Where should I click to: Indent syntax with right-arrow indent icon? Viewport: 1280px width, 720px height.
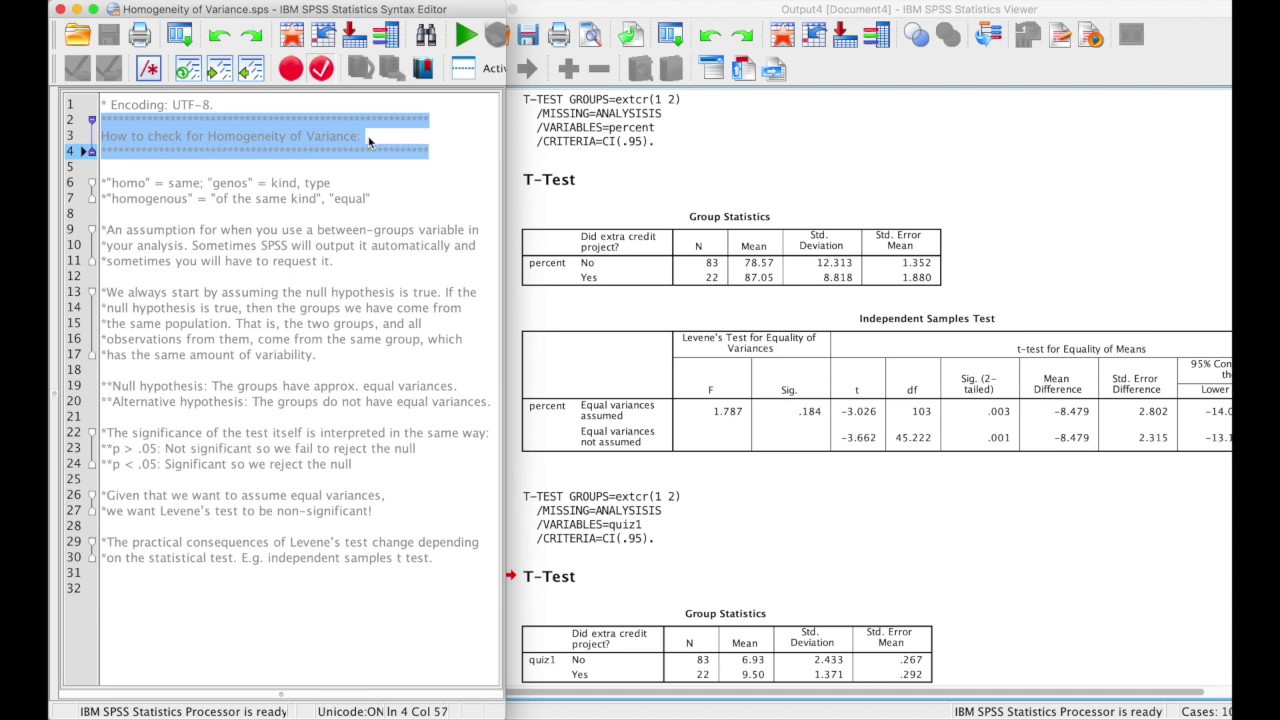[219, 69]
